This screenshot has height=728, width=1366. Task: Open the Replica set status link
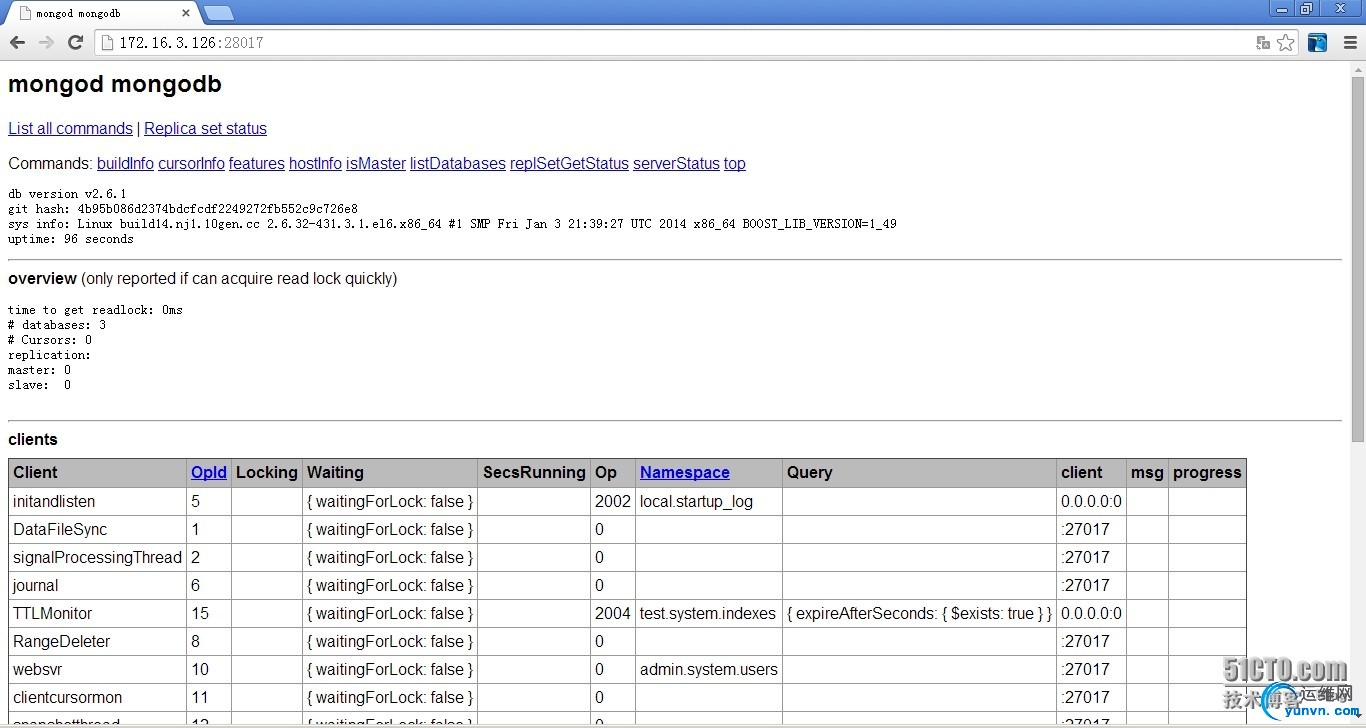205,128
